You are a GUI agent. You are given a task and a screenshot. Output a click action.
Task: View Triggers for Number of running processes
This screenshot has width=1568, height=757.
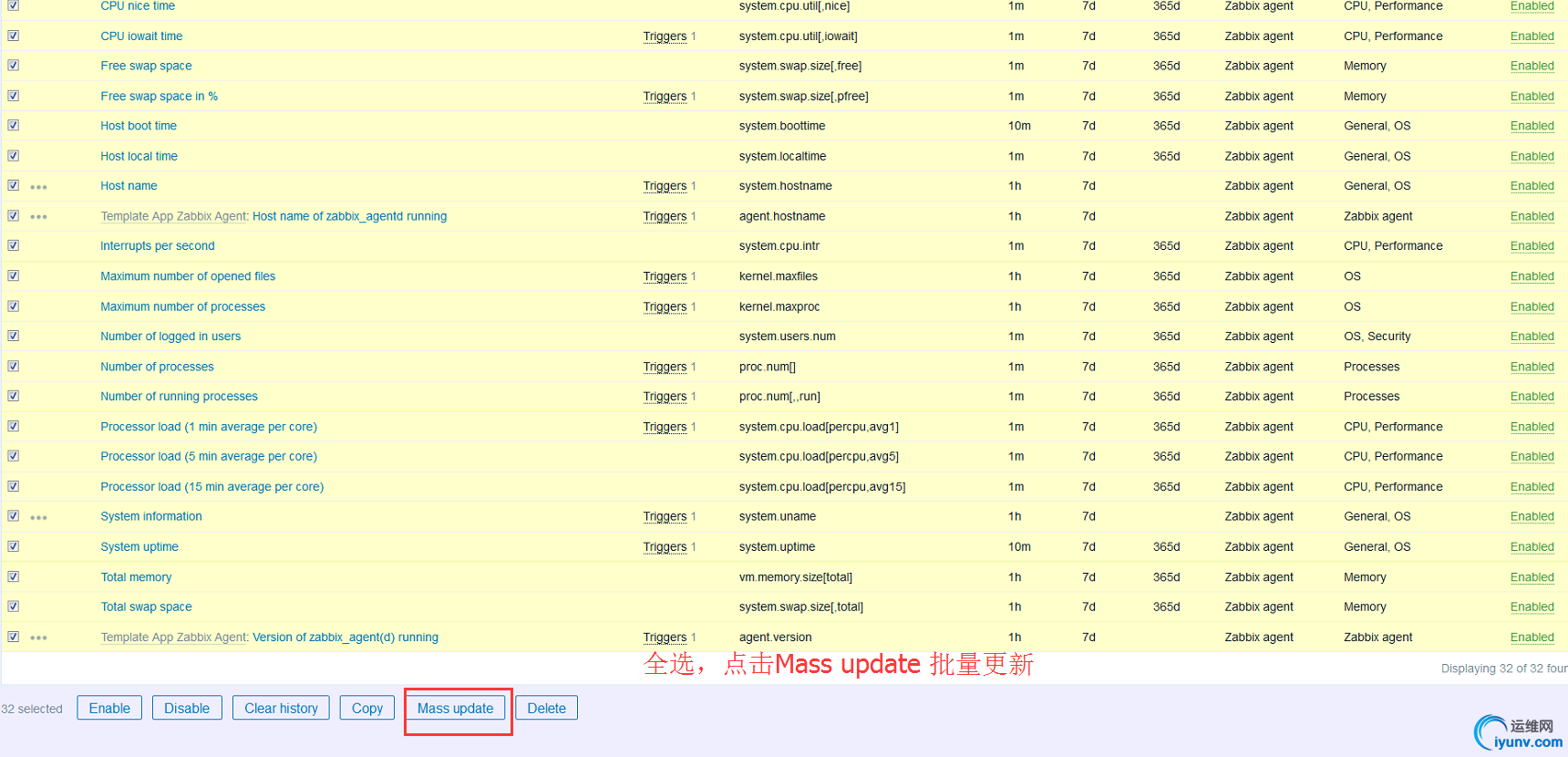pyautogui.click(x=665, y=397)
